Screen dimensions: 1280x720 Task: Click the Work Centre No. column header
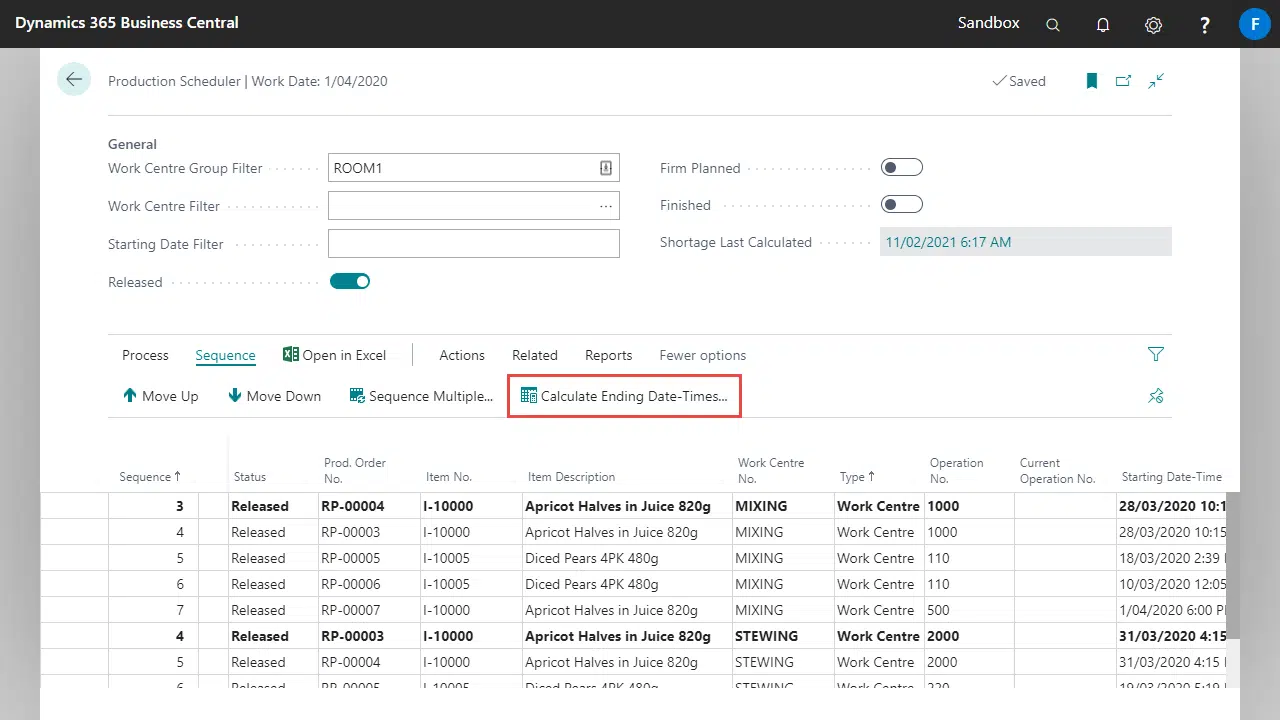coord(771,470)
